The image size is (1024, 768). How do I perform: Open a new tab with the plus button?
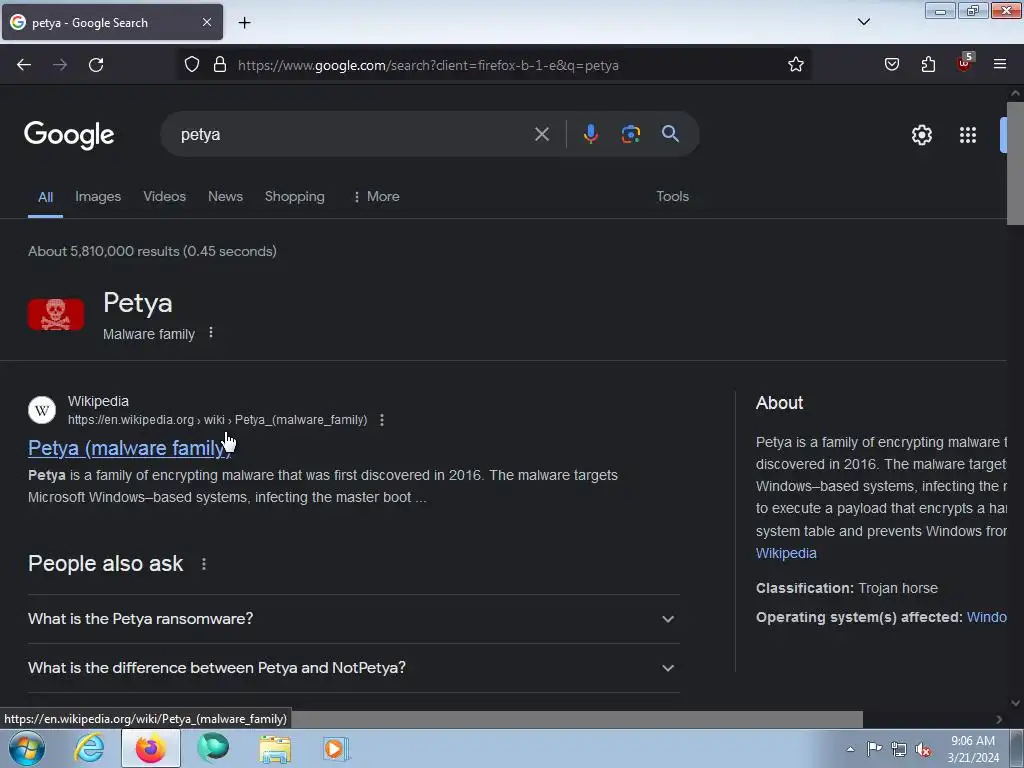click(244, 23)
